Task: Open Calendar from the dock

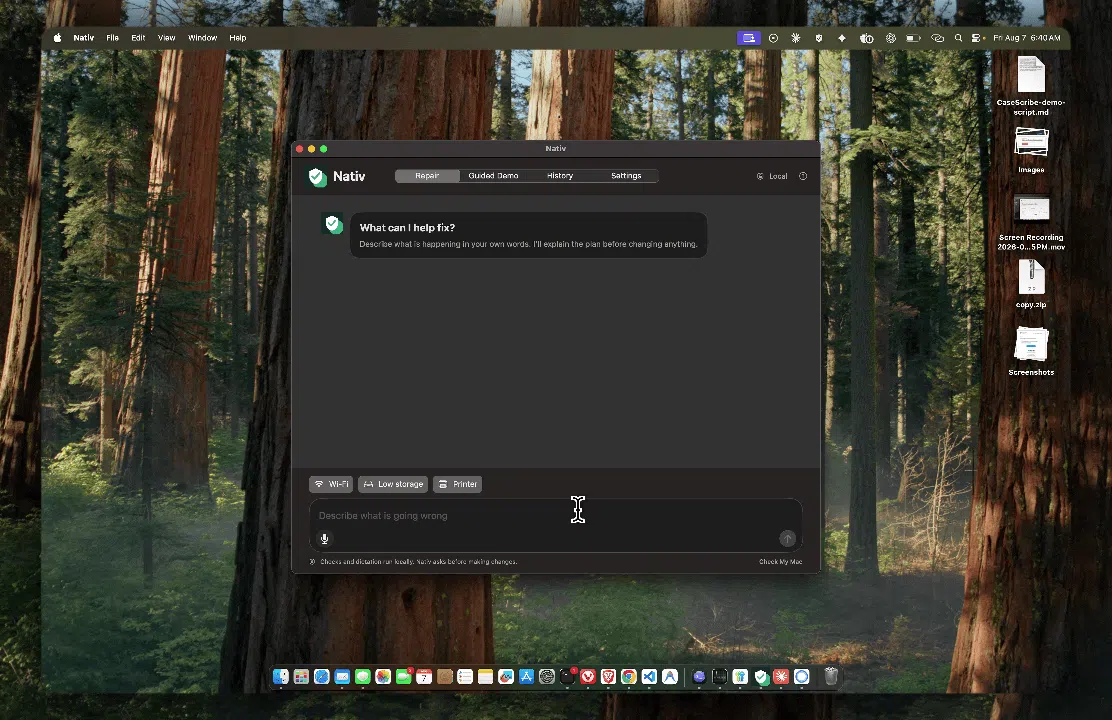Action: tap(424, 677)
